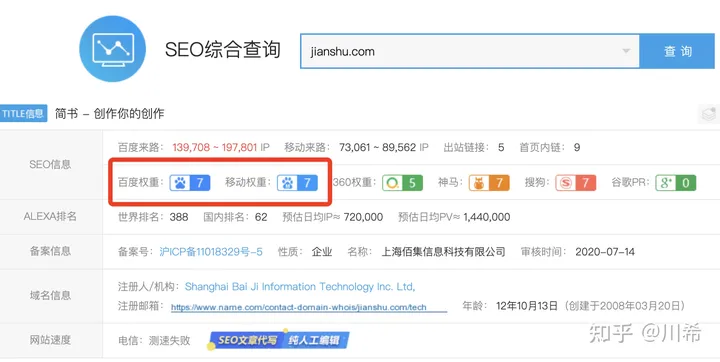Click estimated daily PV 1,440,000
Viewport: 720px width, 362px height.
487,217
